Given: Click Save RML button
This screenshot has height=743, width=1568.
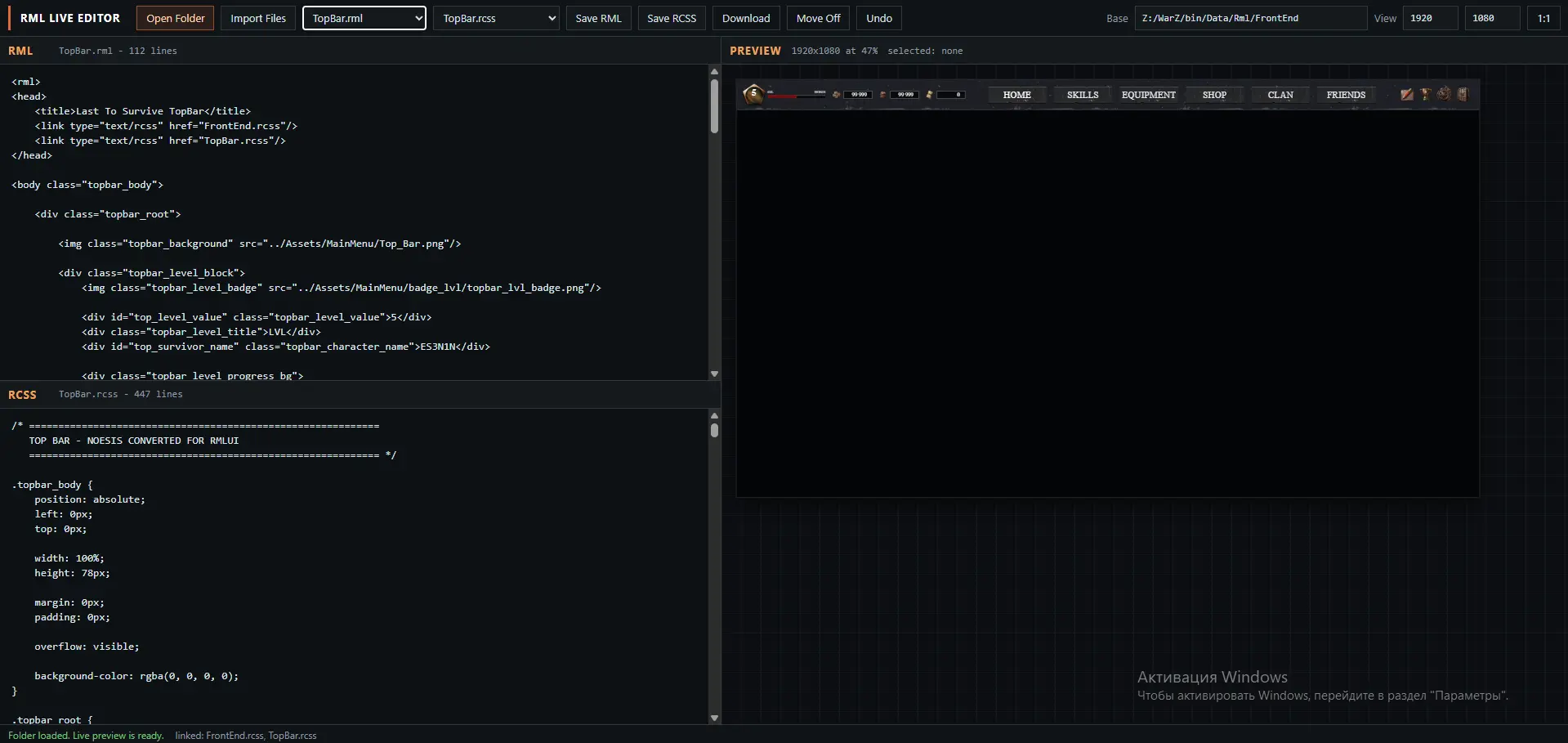Looking at the screenshot, I should pos(598,18).
